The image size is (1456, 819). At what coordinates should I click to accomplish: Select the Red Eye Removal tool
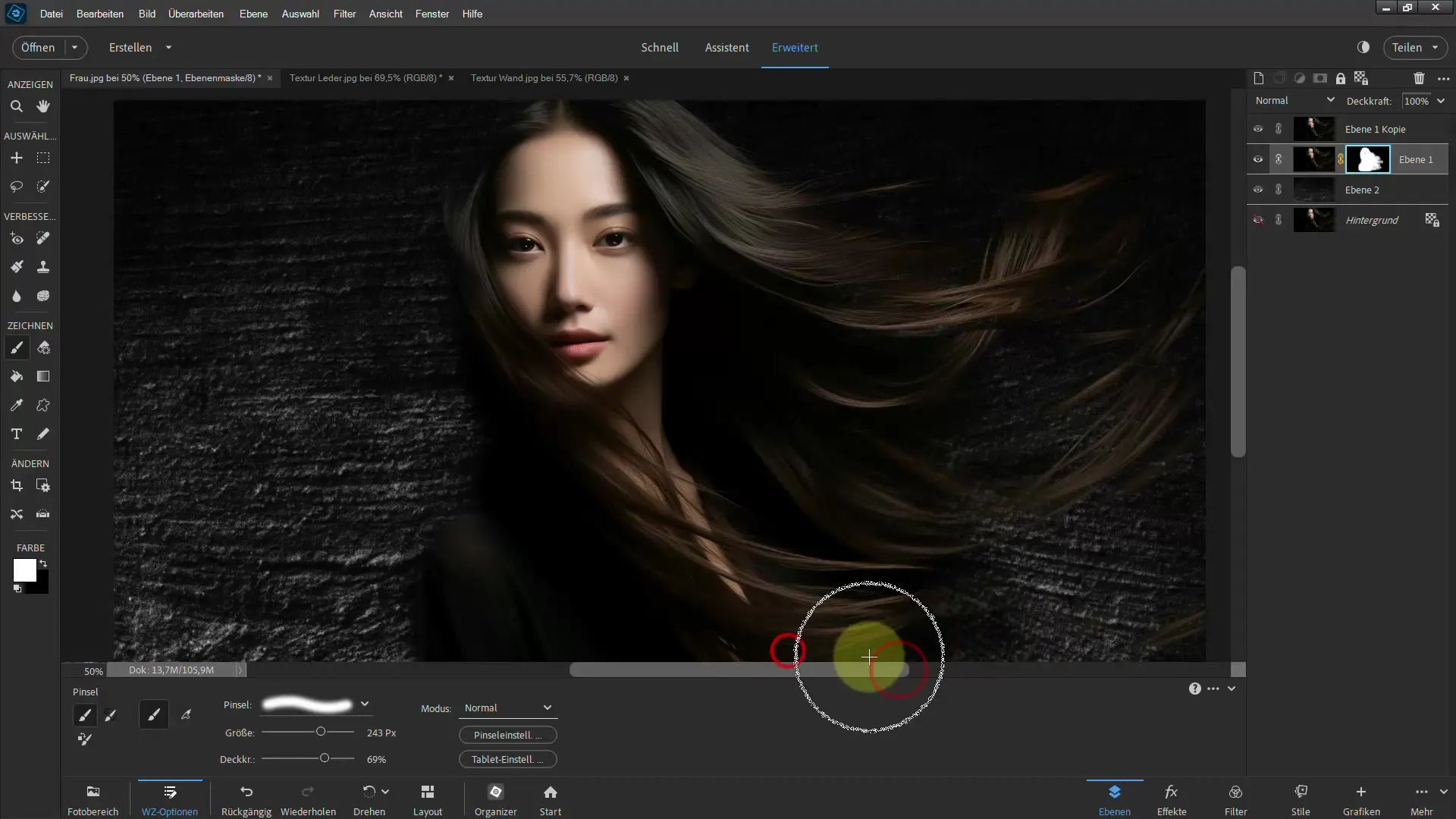pos(16,238)
